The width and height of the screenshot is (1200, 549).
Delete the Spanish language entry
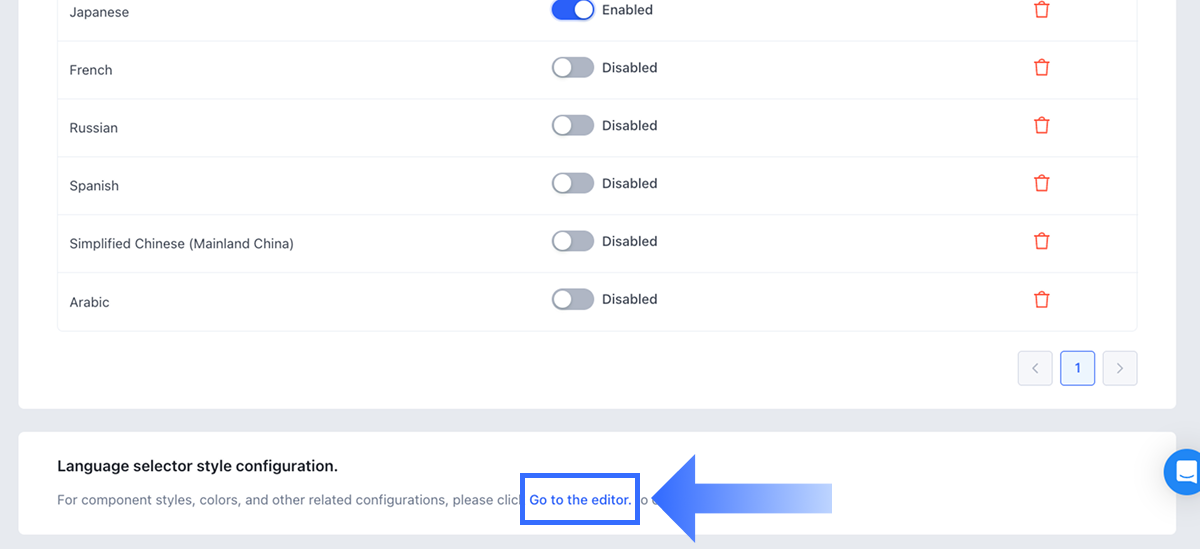click(1041, 184)
